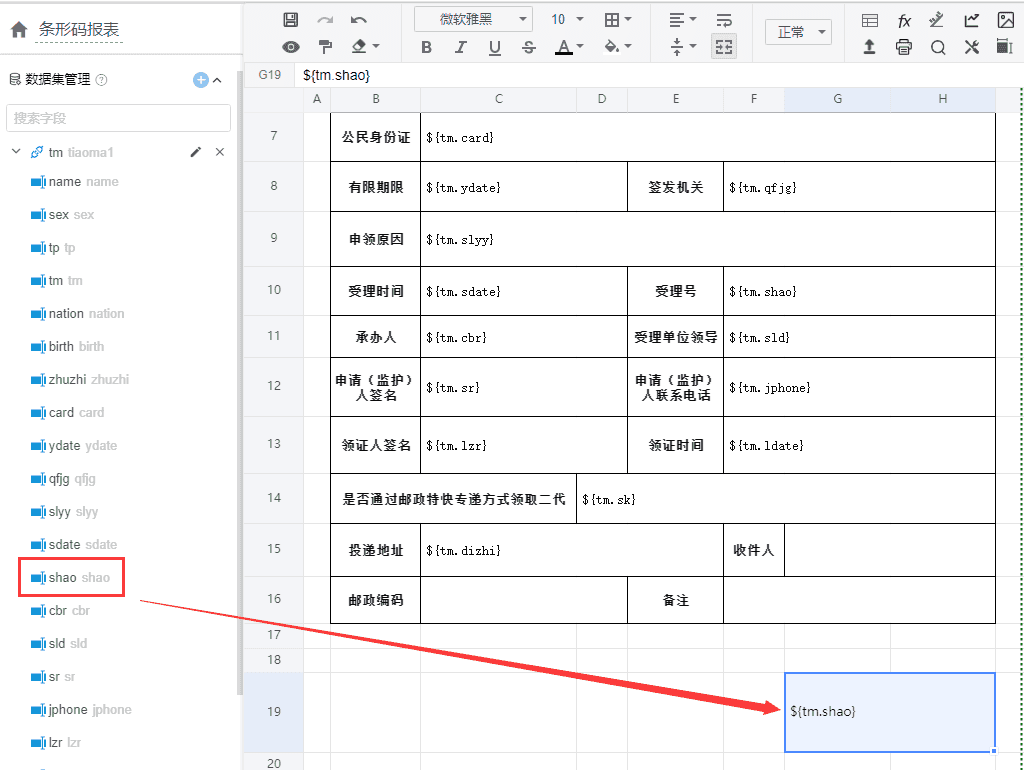
Task: Open the 微软雅黑 font family dropdown
Action: [473, 20]
